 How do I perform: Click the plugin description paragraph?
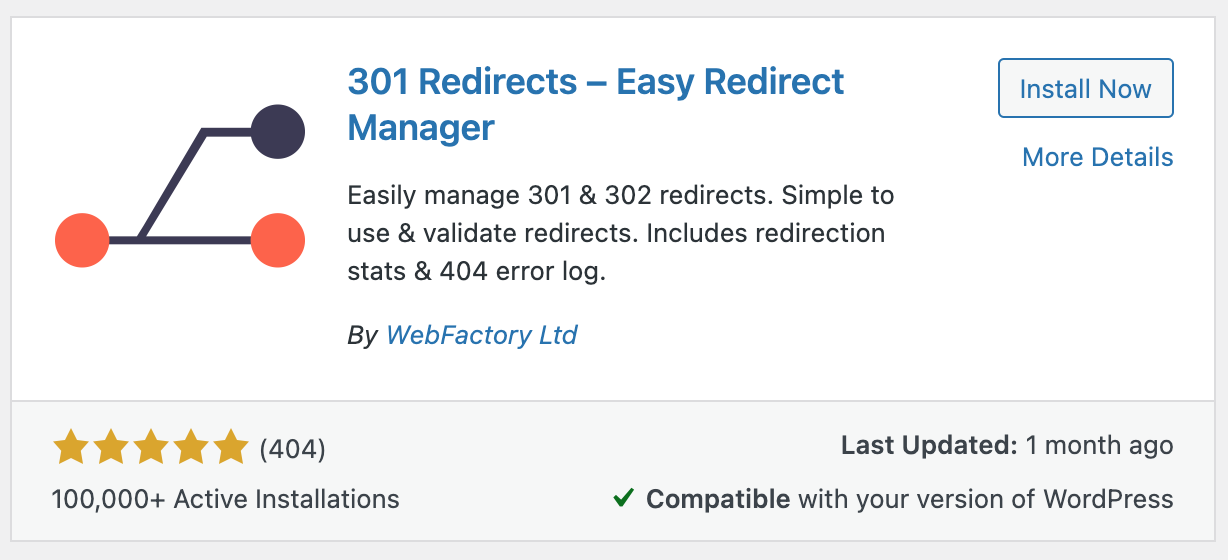point(620,233)
